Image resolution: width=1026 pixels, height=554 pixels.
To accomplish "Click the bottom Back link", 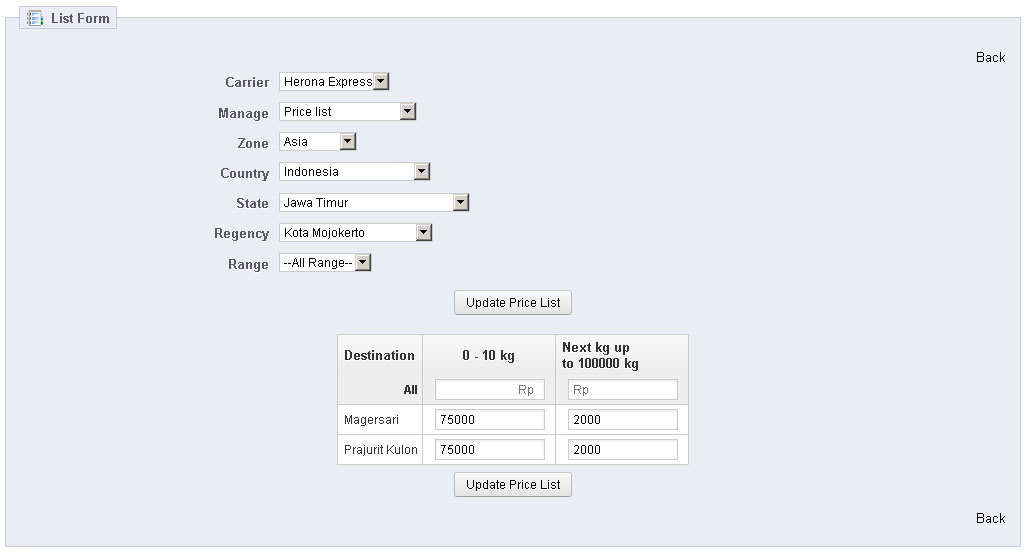I will pyautogui.click(x=990, y=518).
